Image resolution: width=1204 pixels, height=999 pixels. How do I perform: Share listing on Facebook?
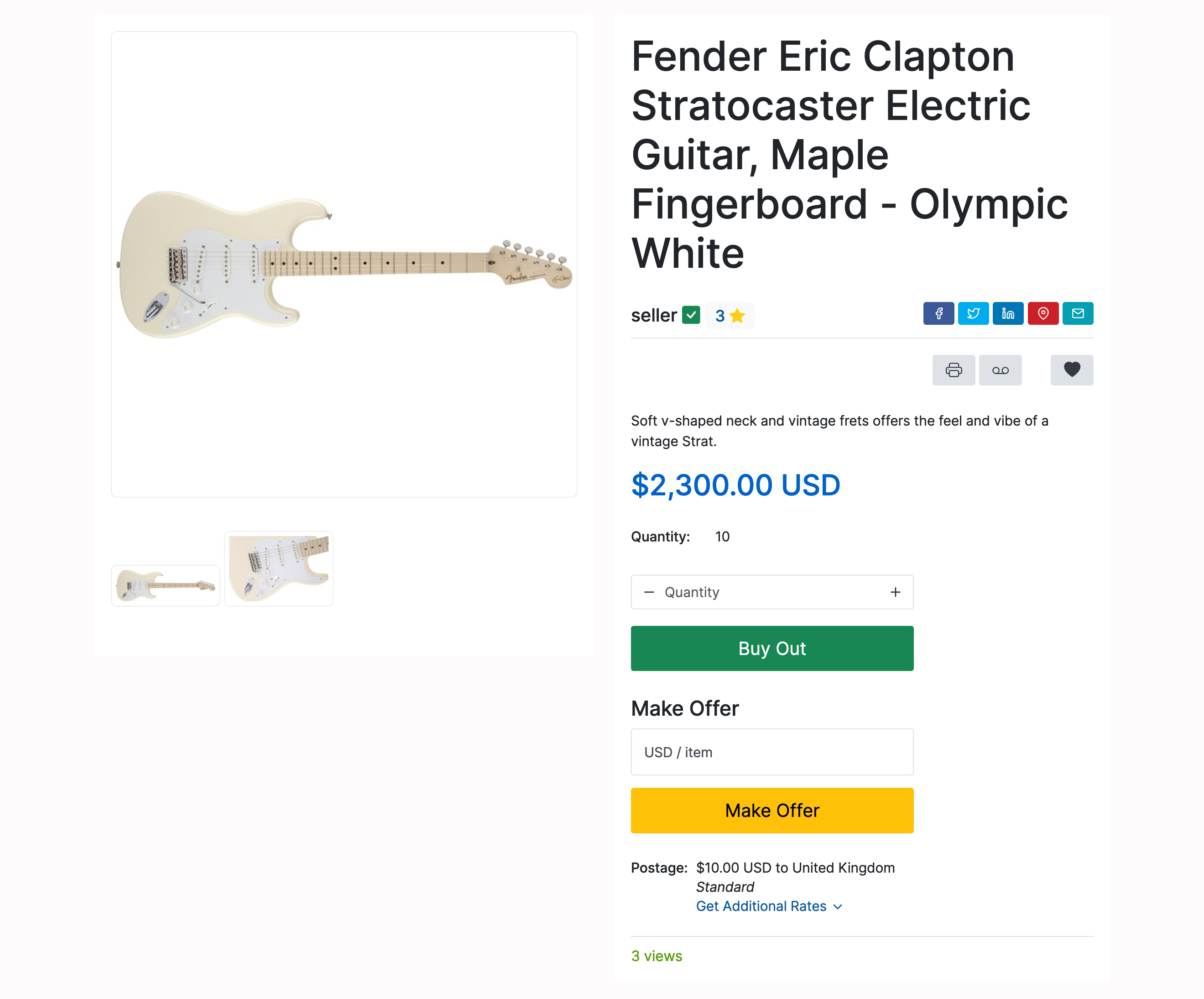(x=938, y=313)
